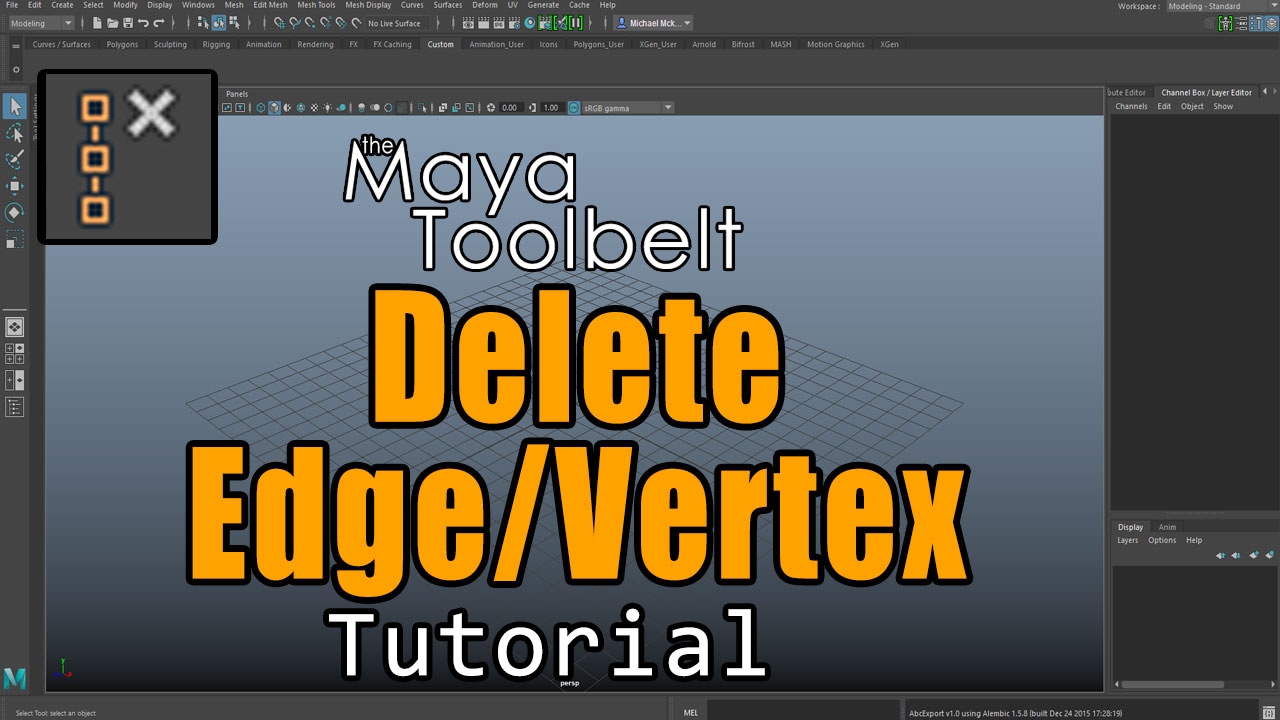The width and height of the screenshot is (1280, 720).
Task: Select the arrow Select tool in toolbox
Action: (x=15, y=106)
